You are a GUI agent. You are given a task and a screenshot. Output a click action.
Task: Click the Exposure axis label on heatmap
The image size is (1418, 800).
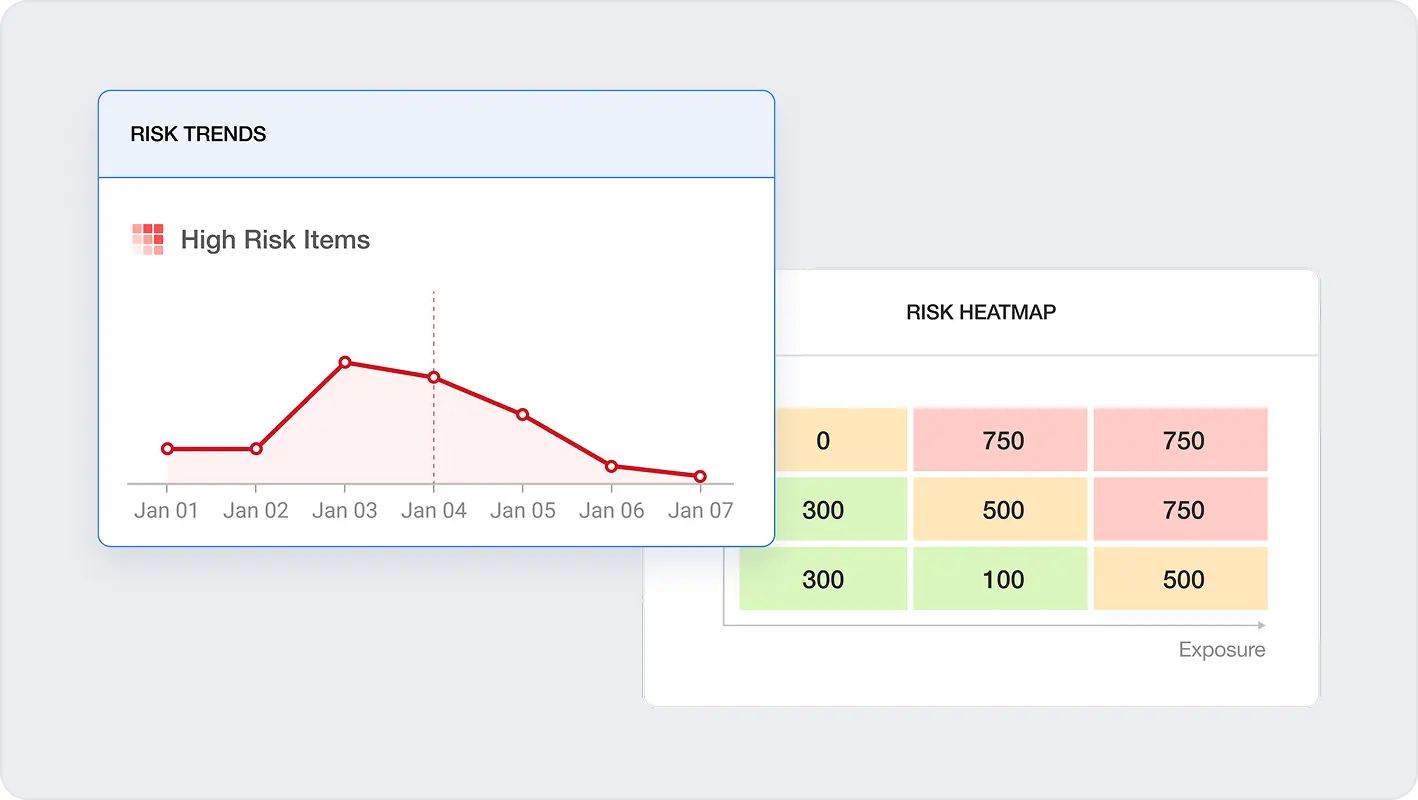pyautogui.click(x=1222, y=650)
